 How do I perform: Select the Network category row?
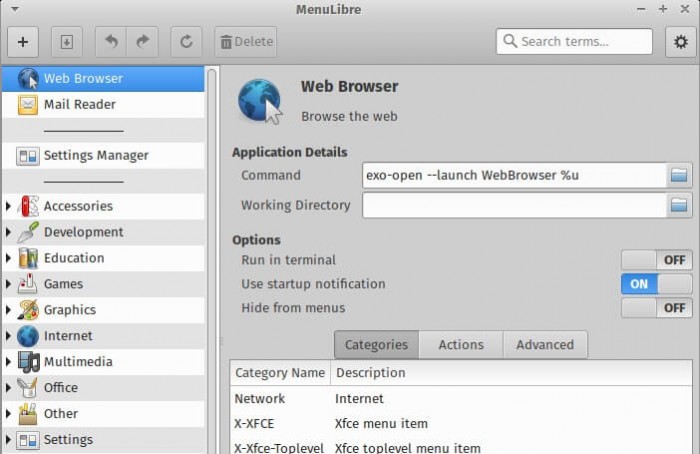(x=461, y=399)
